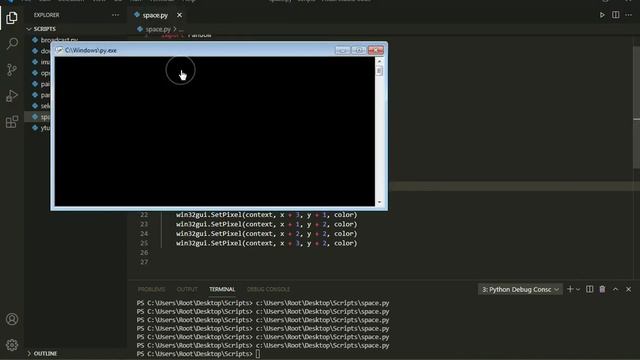Click line number 27 in the gutter
This screenshot has height=360, width=640.
coord(144,262)
